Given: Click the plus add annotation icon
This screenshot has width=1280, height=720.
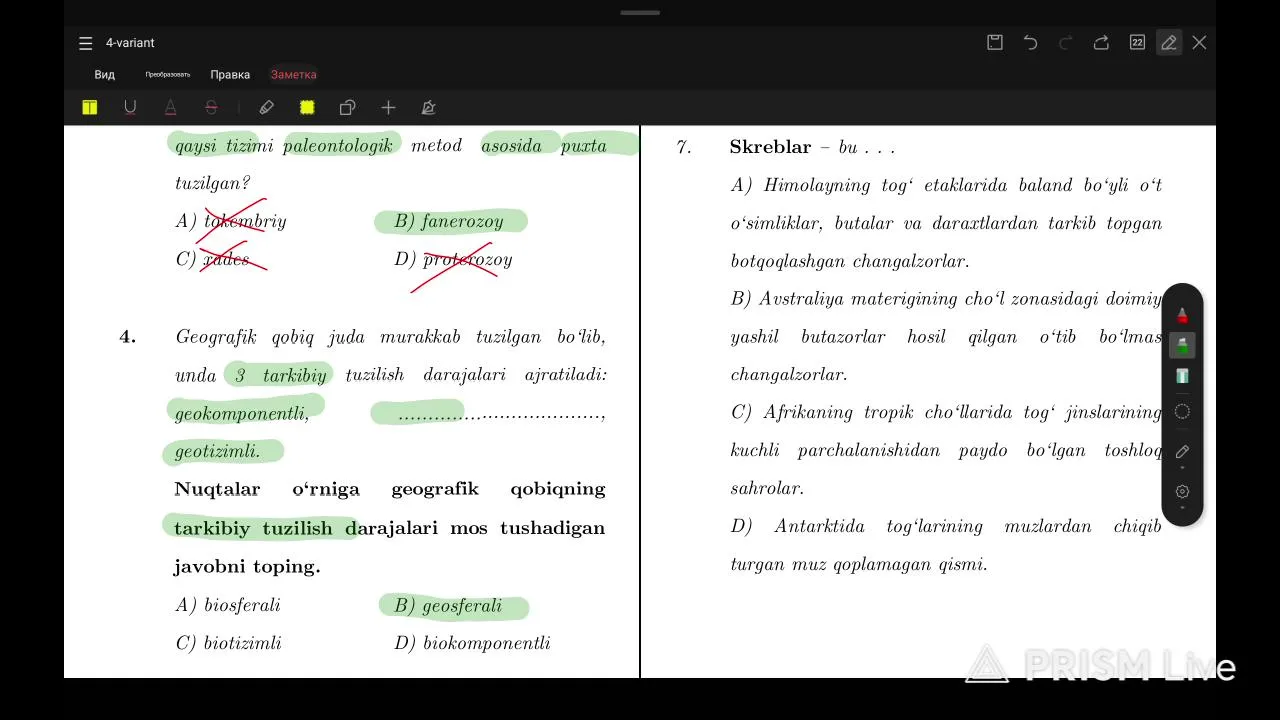Looking at the screenshot, I should click(388, 108).
